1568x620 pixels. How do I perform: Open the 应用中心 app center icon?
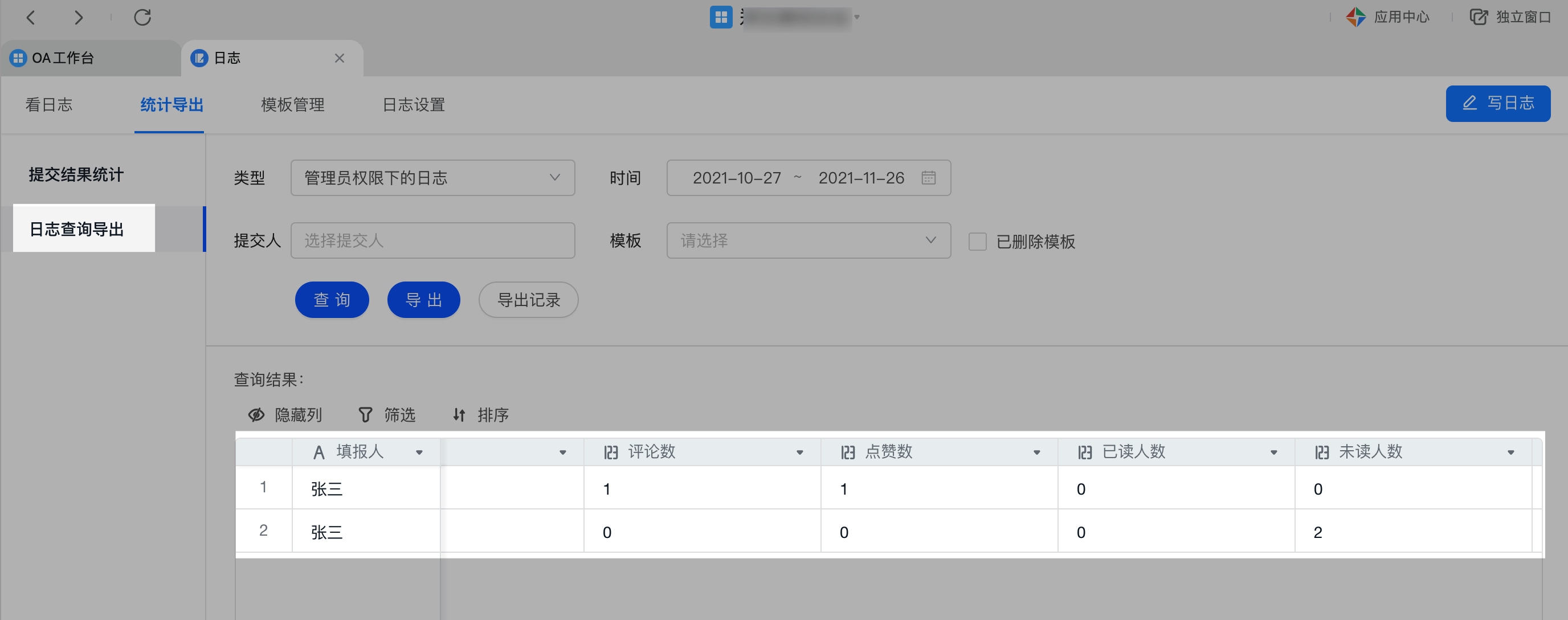tap(1355, 17)
